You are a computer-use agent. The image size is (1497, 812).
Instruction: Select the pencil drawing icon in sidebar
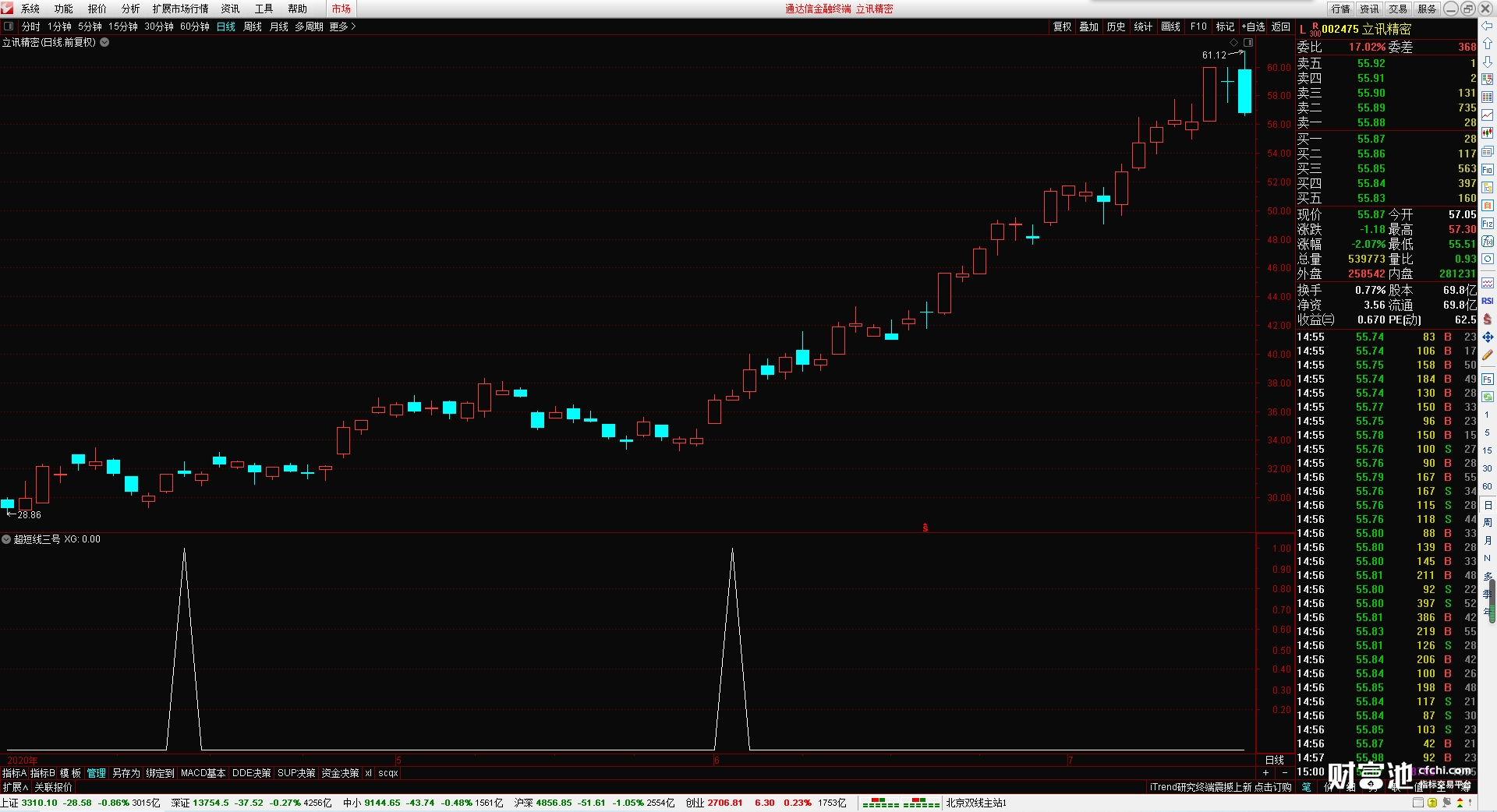(x=1488, y=355)
